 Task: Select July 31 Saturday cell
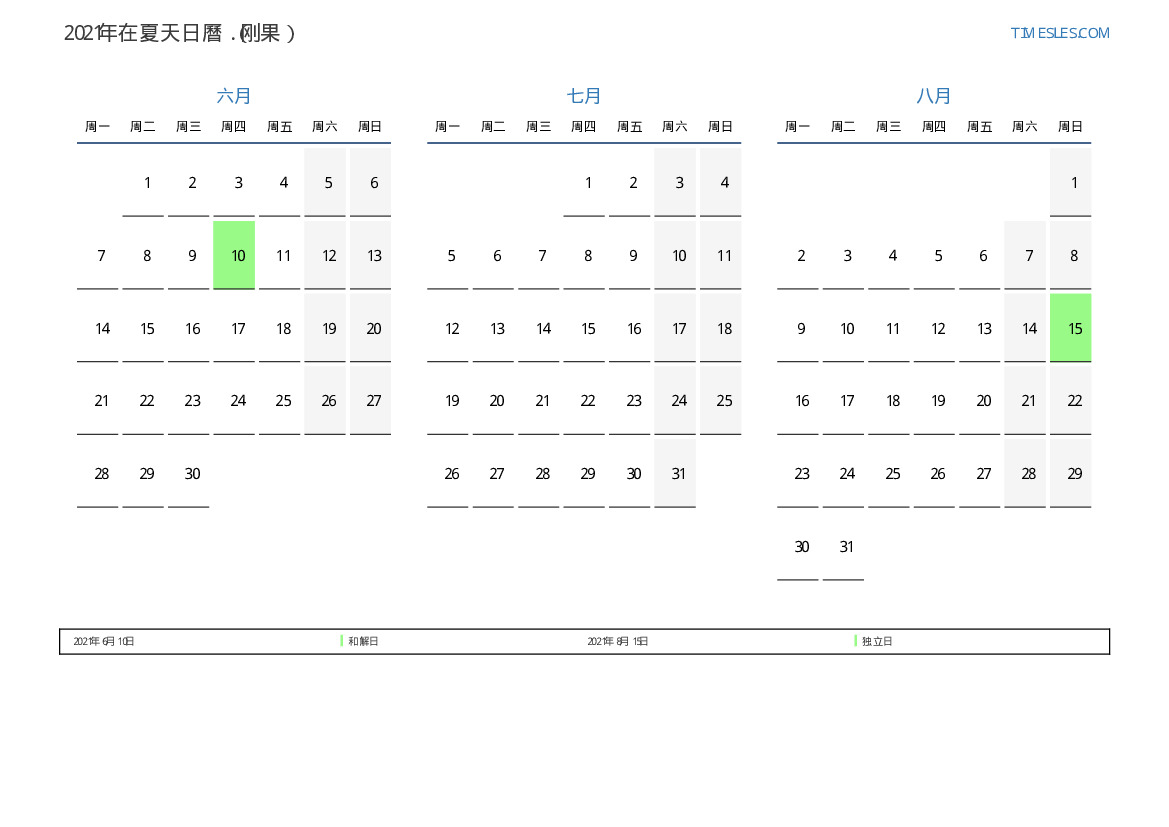pyautogui.click(x=679, y=474)
